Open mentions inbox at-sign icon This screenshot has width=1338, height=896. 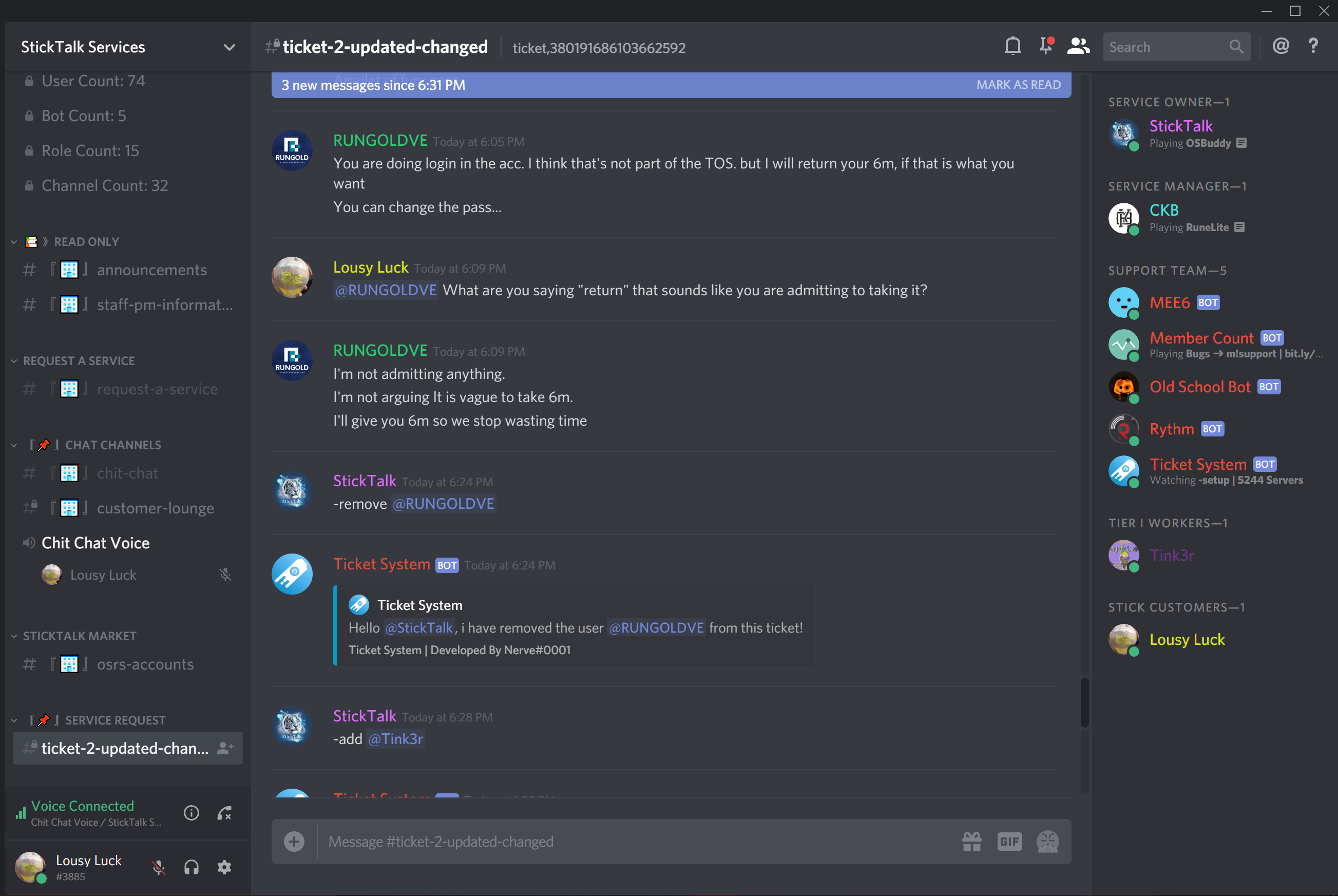coord(1280,46)
